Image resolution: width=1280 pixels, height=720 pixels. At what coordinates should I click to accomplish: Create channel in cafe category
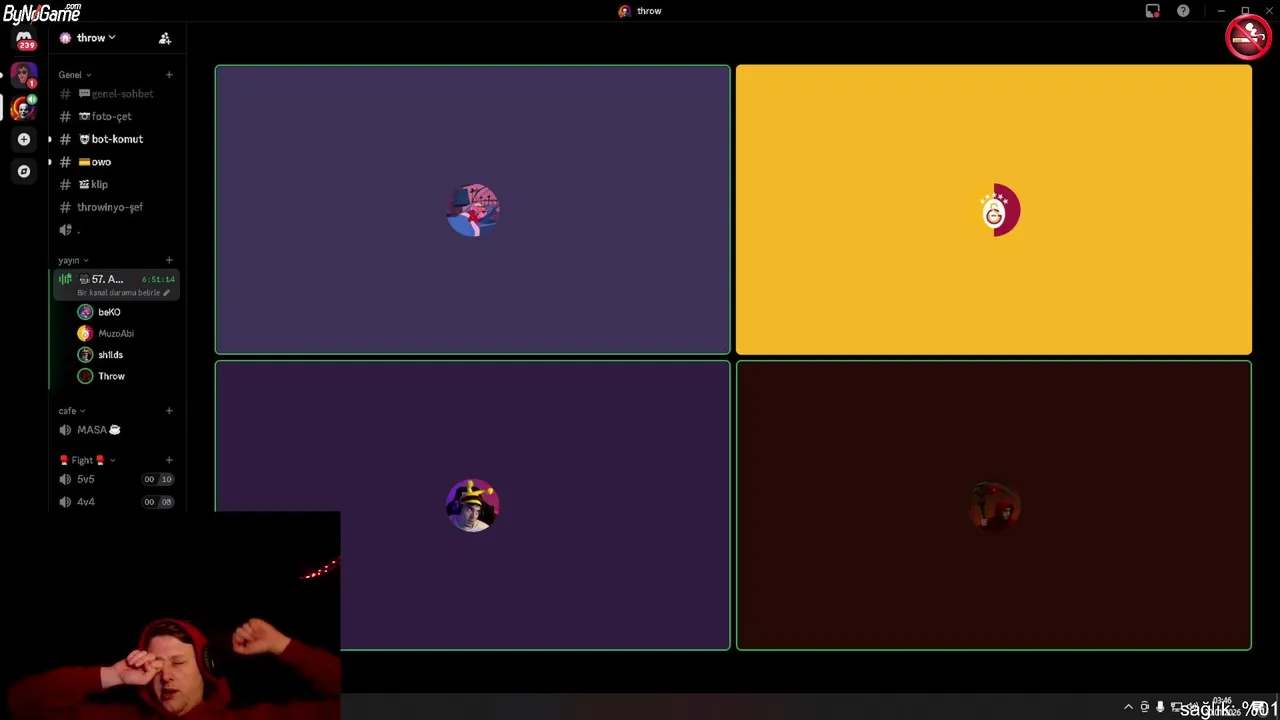(169, 411)
